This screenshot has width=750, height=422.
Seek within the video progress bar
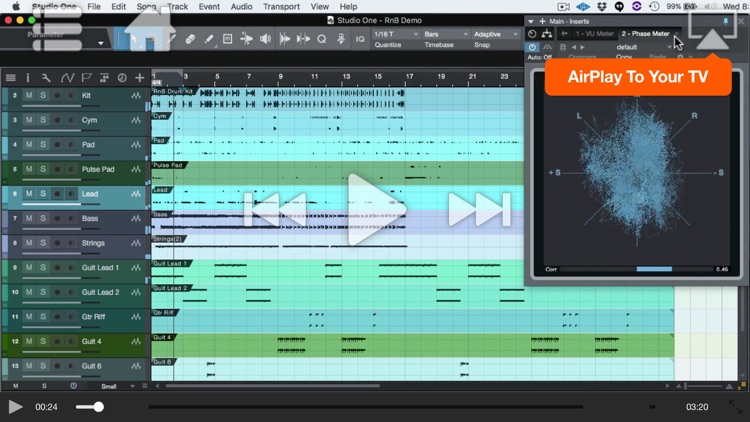pos(365,407)
